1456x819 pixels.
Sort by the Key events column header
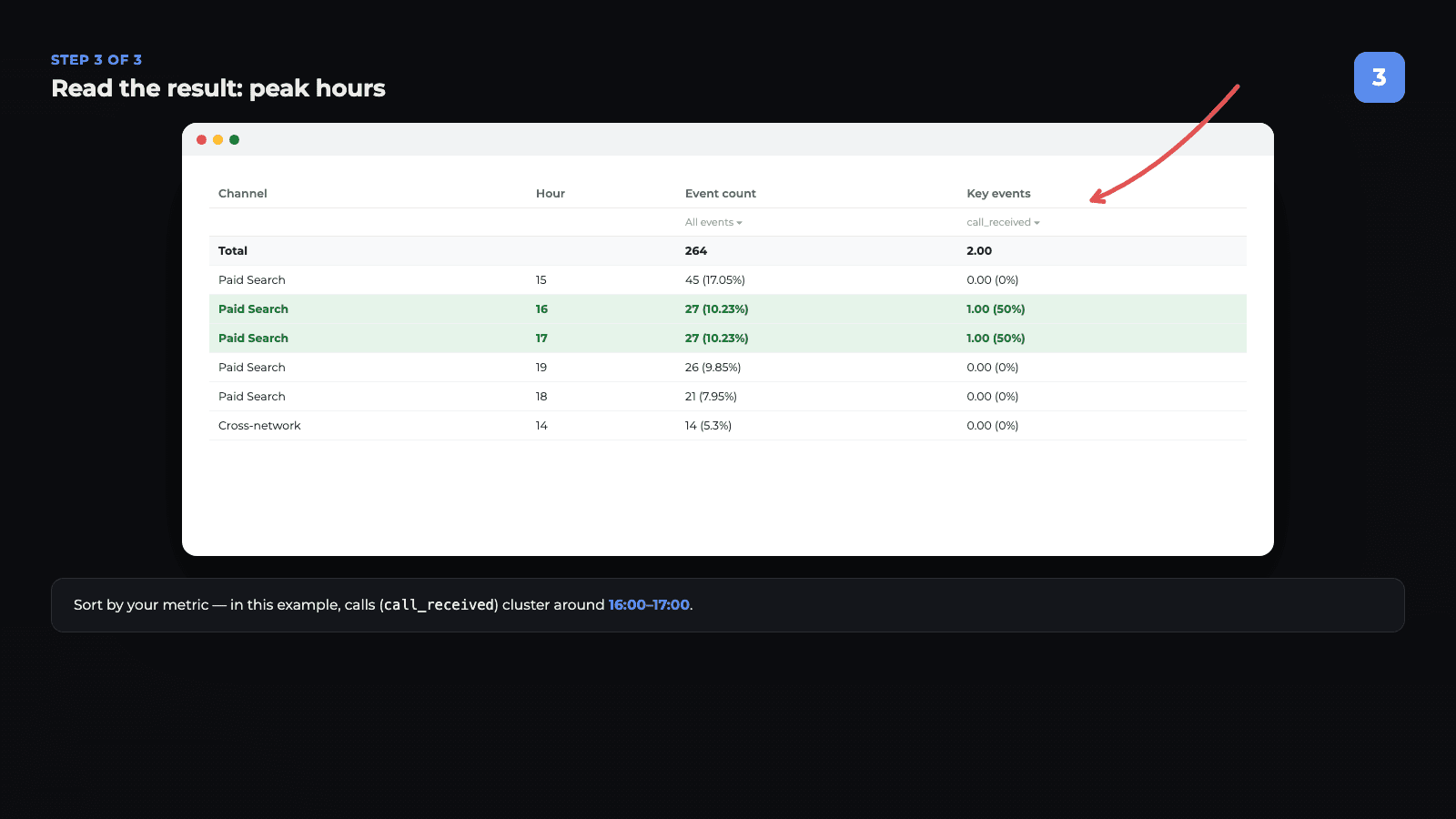[x=998, y=193]
